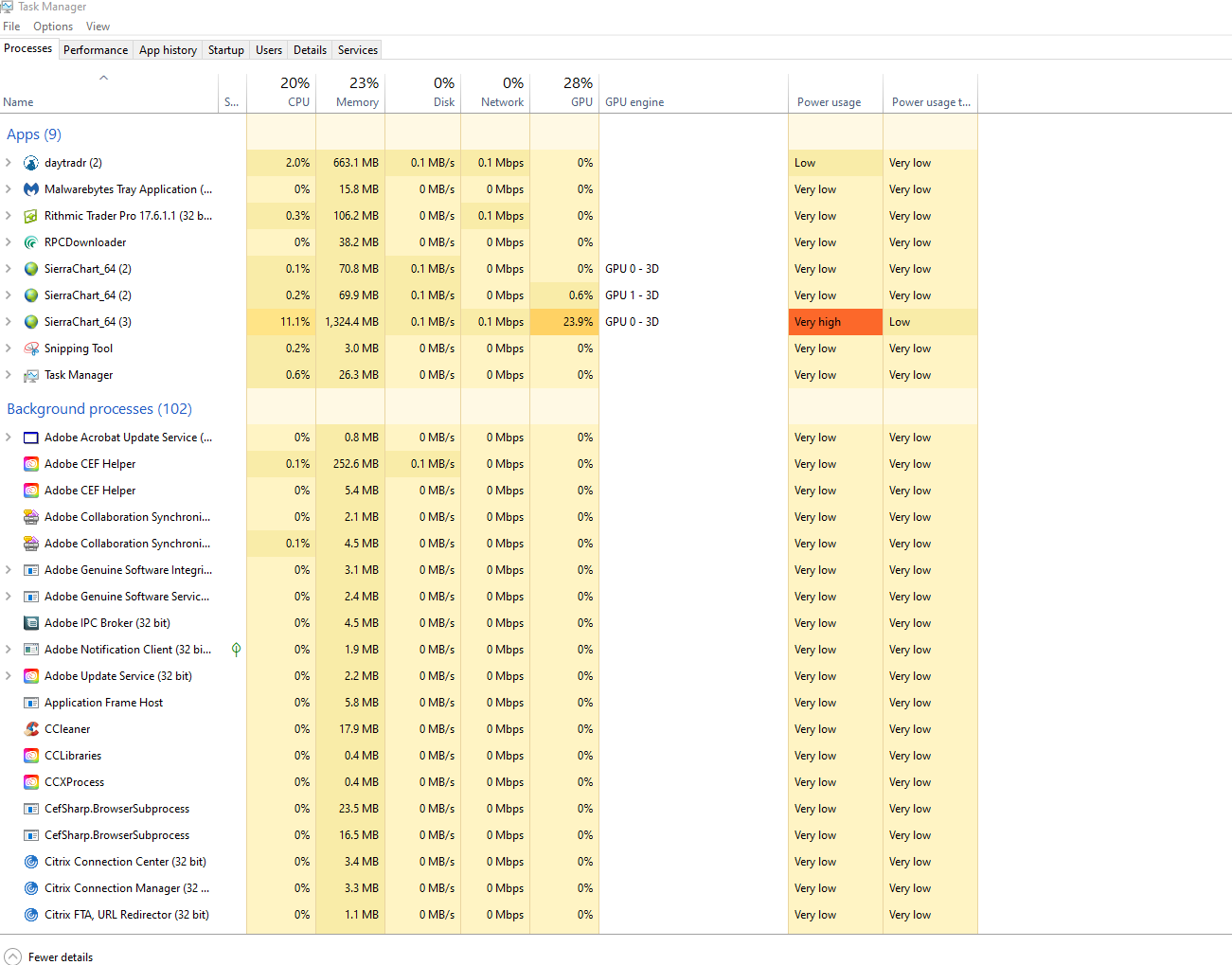Expand the Task Manager app row

pyautogui.click(x=9, y=375)
